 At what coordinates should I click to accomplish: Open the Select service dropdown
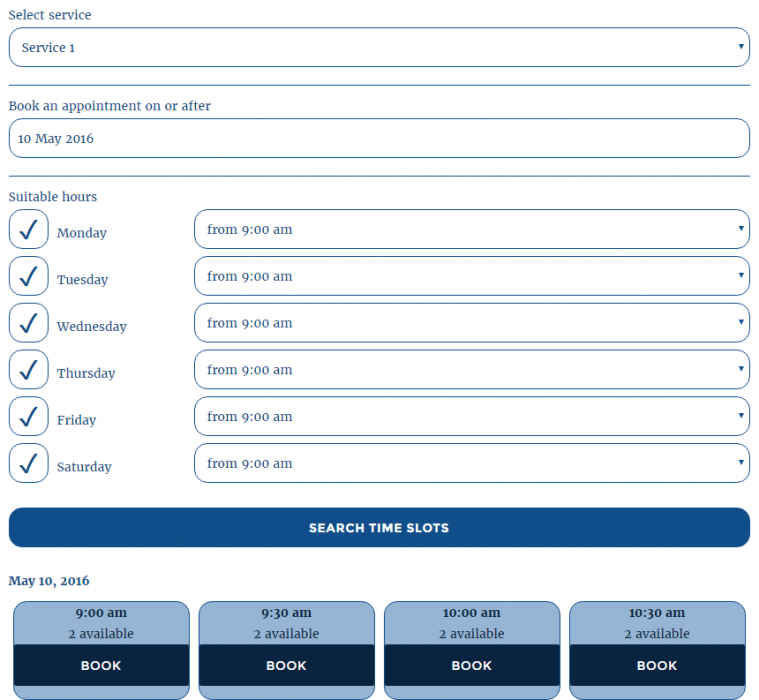pos(379,47)
